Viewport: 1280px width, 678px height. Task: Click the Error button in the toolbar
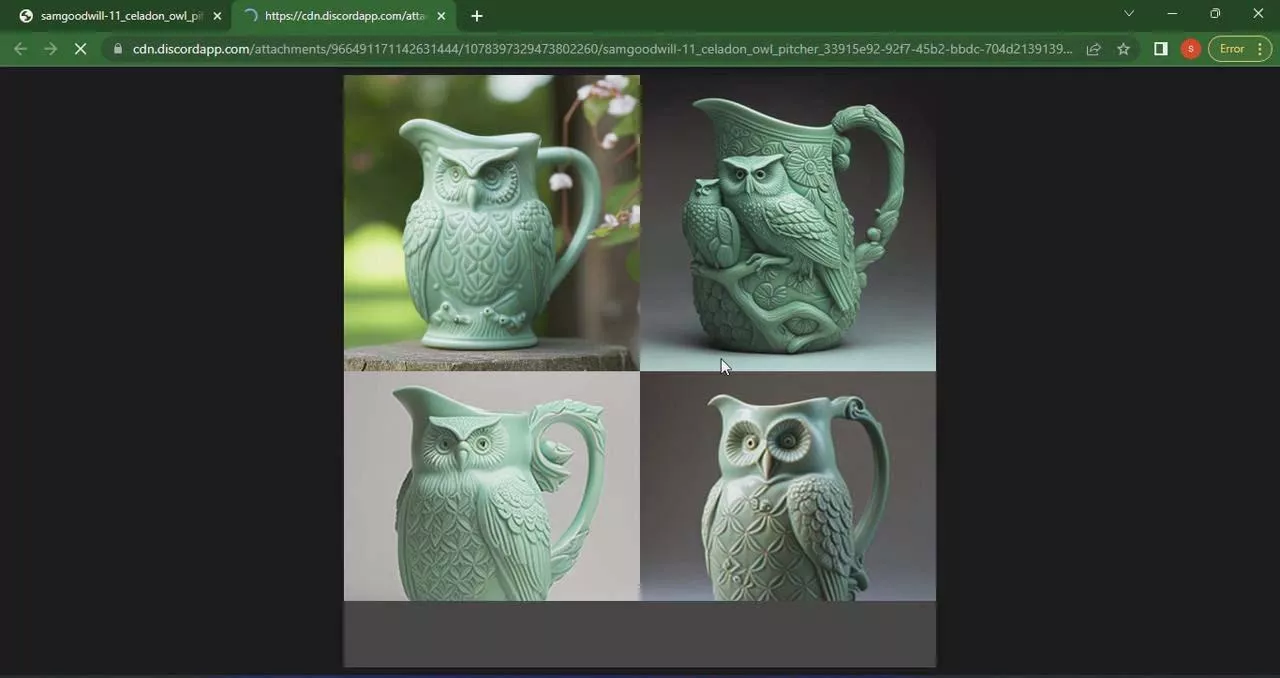[x=1239, y=49]
